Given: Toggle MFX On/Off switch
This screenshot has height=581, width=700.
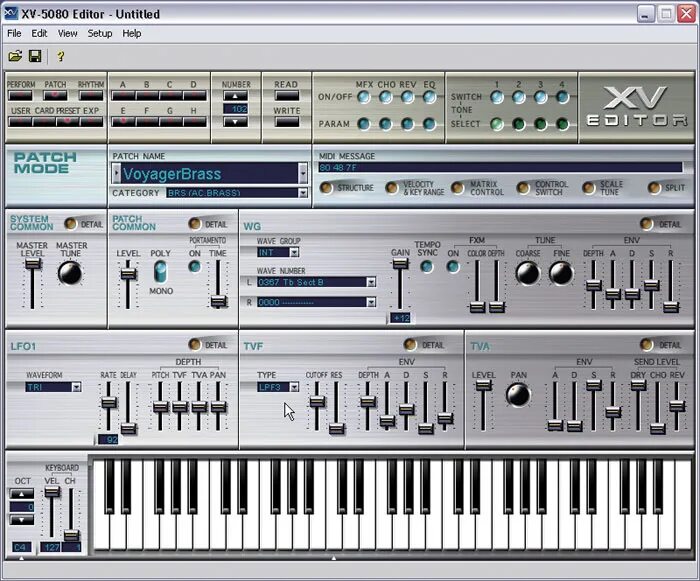Looking at the screenshot, I should (x=364, y=97).
